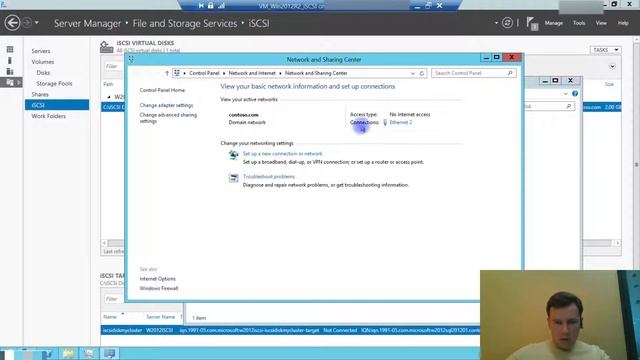The width and height of the screenshot is (640, 360).
Task: Refresh Server Manager with the refresh icon
Action: (x=507, y=23)
